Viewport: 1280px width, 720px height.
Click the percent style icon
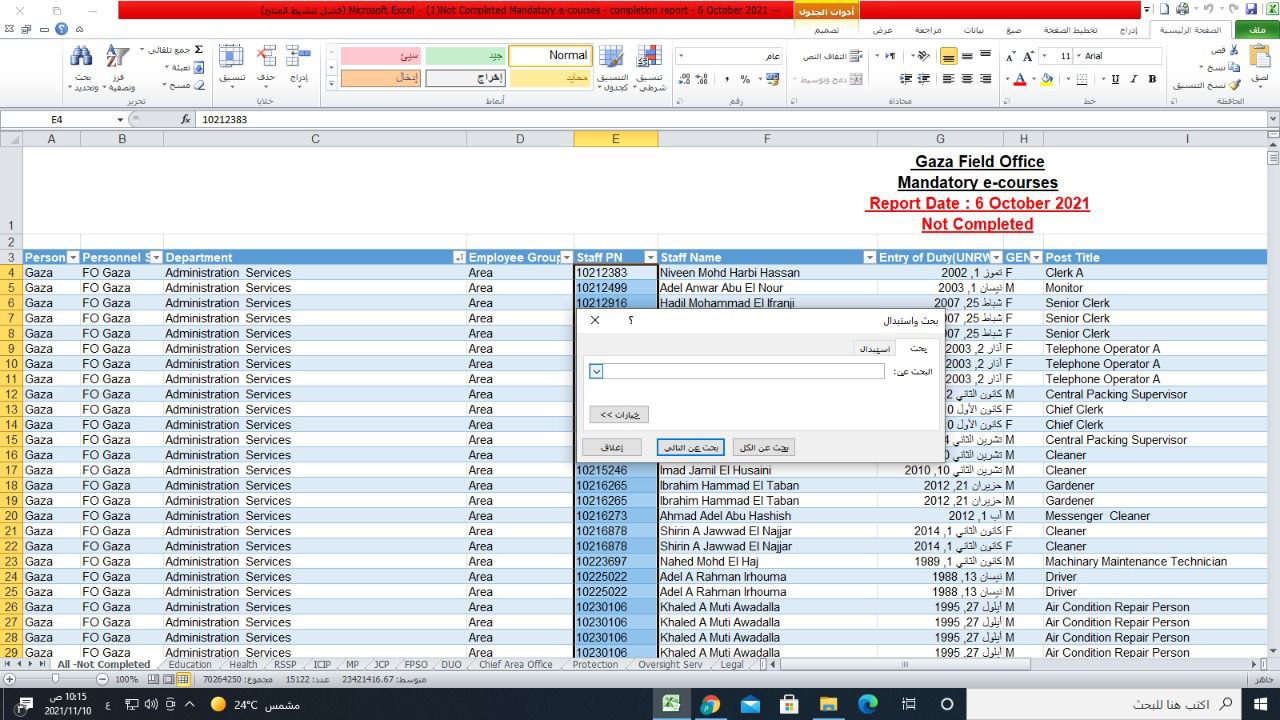(745, 79)
